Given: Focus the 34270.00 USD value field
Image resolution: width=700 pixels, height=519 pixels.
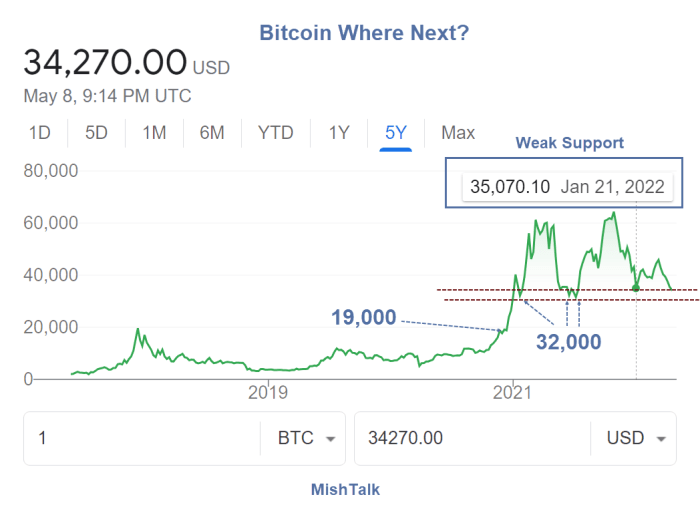Looking at the screenshot, I should click(470, 438).
